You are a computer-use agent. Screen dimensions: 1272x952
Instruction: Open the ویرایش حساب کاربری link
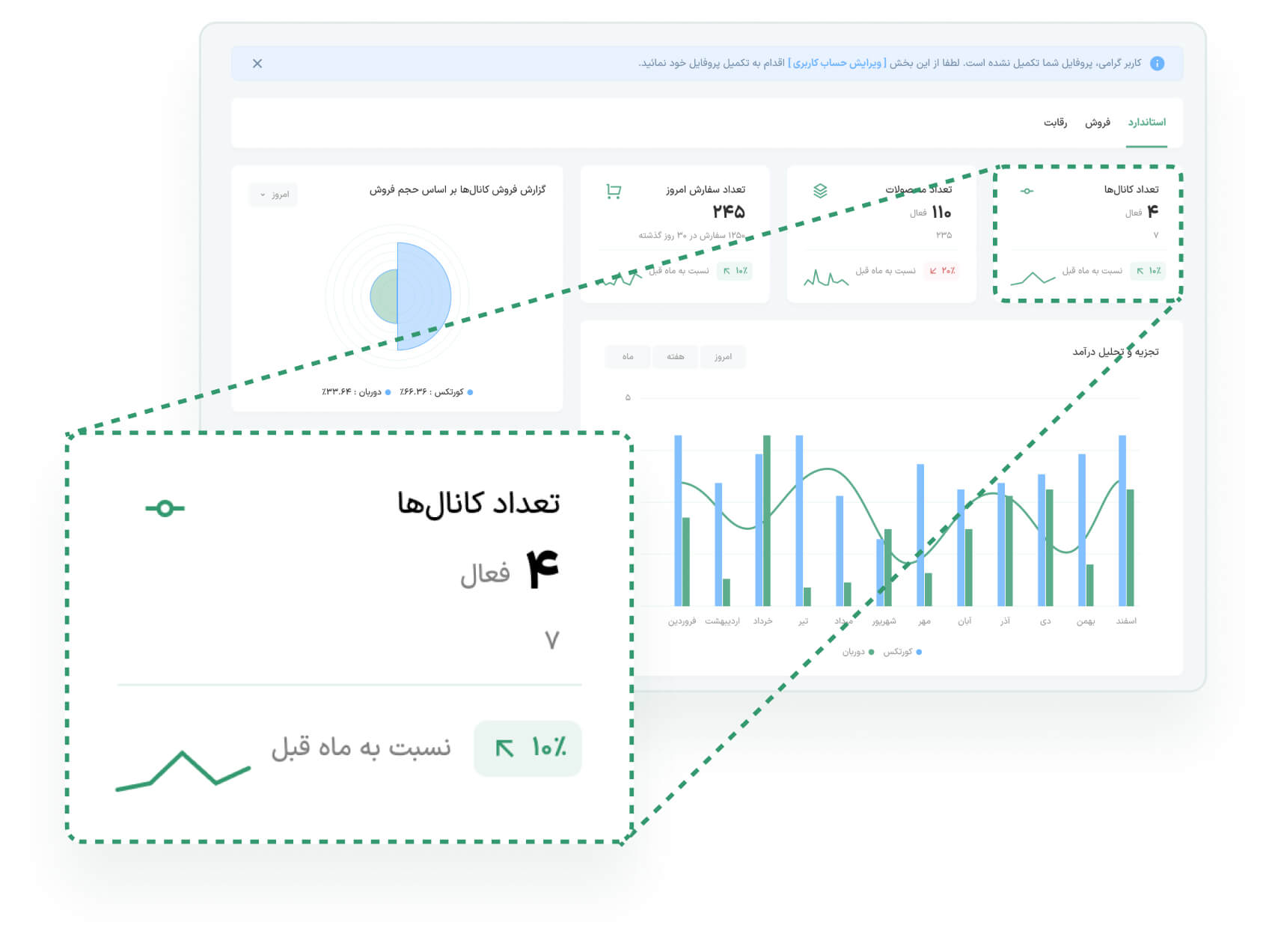[837, 63]
